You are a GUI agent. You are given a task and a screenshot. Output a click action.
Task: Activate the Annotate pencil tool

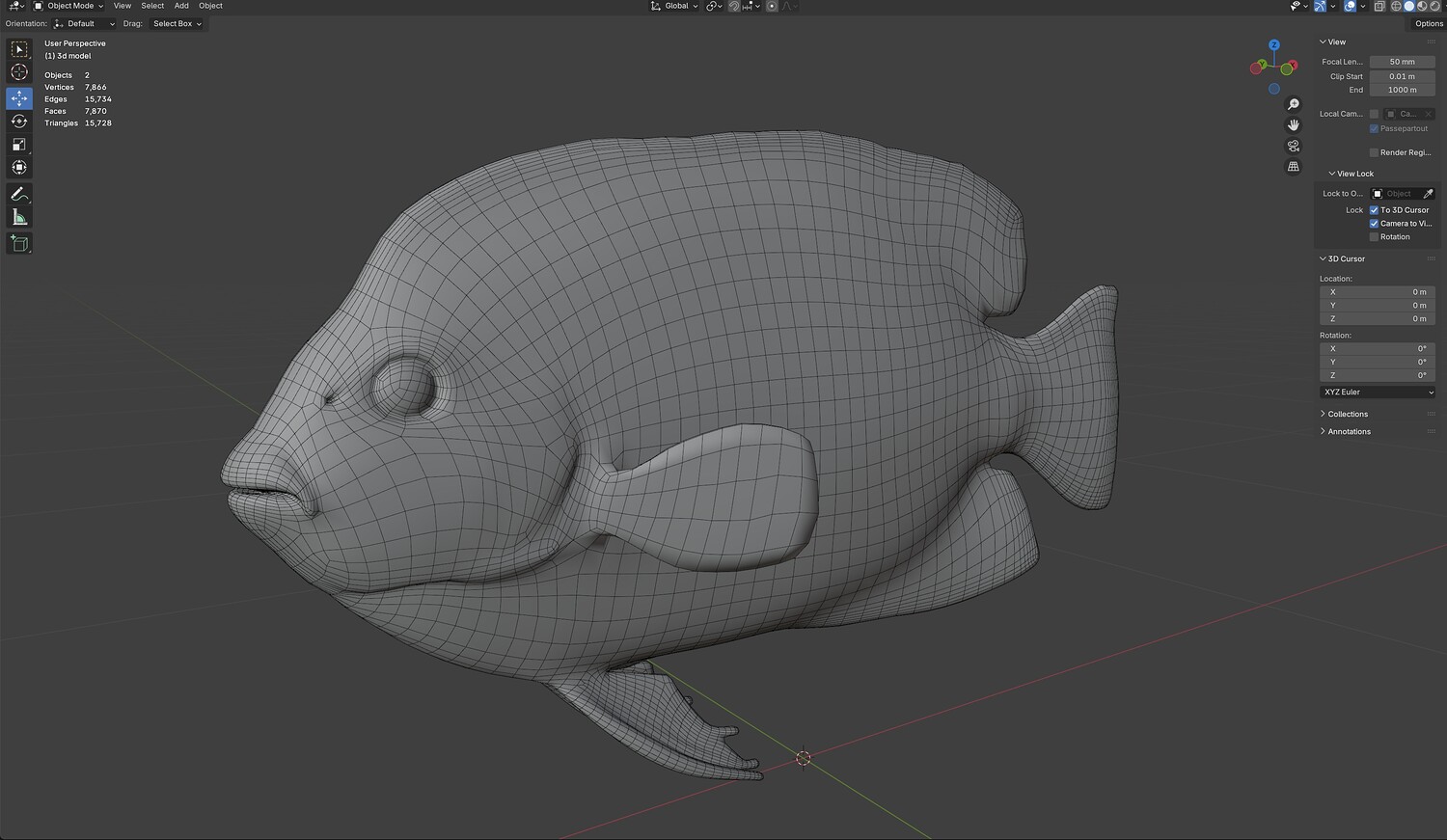click(19, 194)
